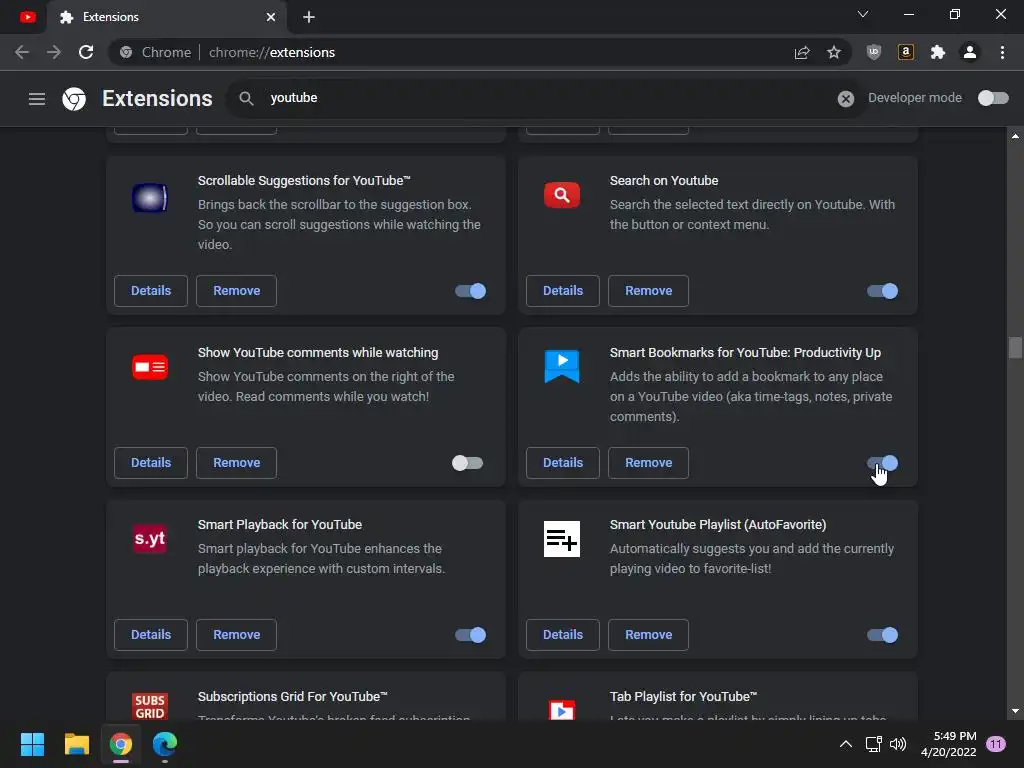Open File Explorer from the taskbar

pos(76,744)
